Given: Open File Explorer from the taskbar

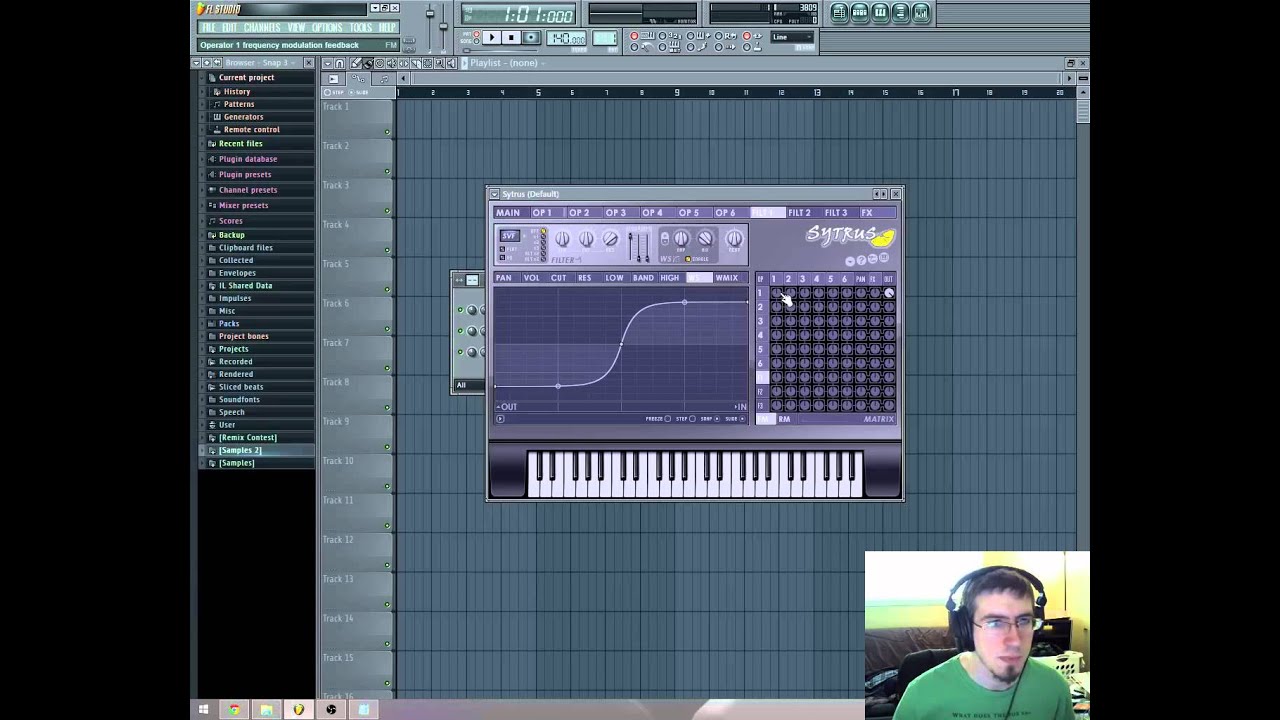Looking at the screenshot, I should 267,710.
